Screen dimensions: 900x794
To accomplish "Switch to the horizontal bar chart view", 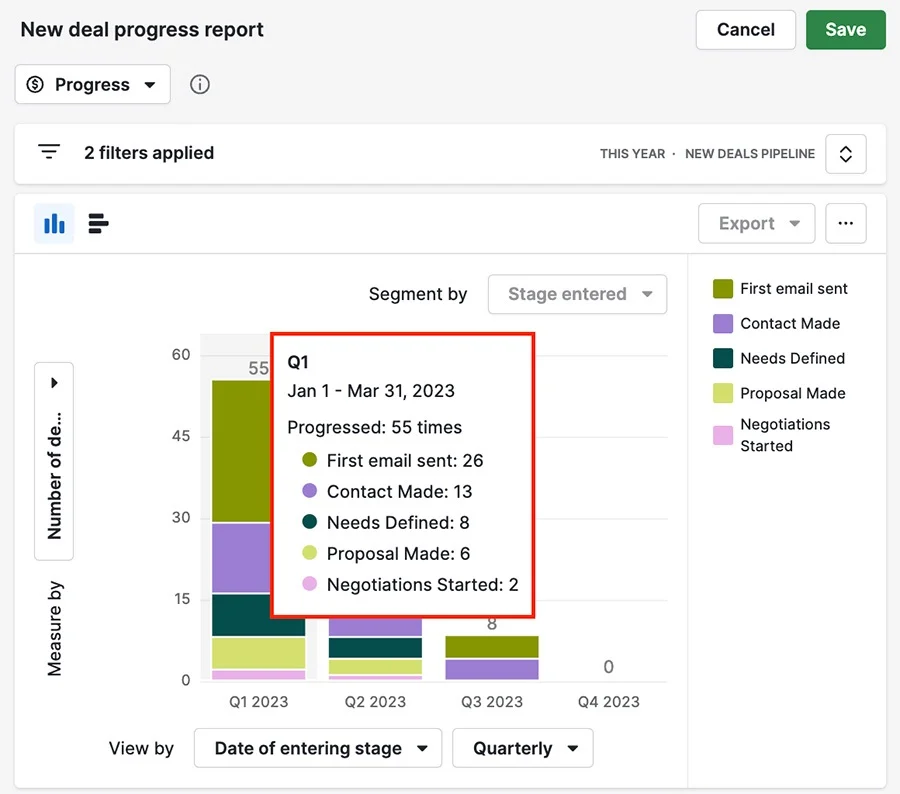I will click(98, 223).
